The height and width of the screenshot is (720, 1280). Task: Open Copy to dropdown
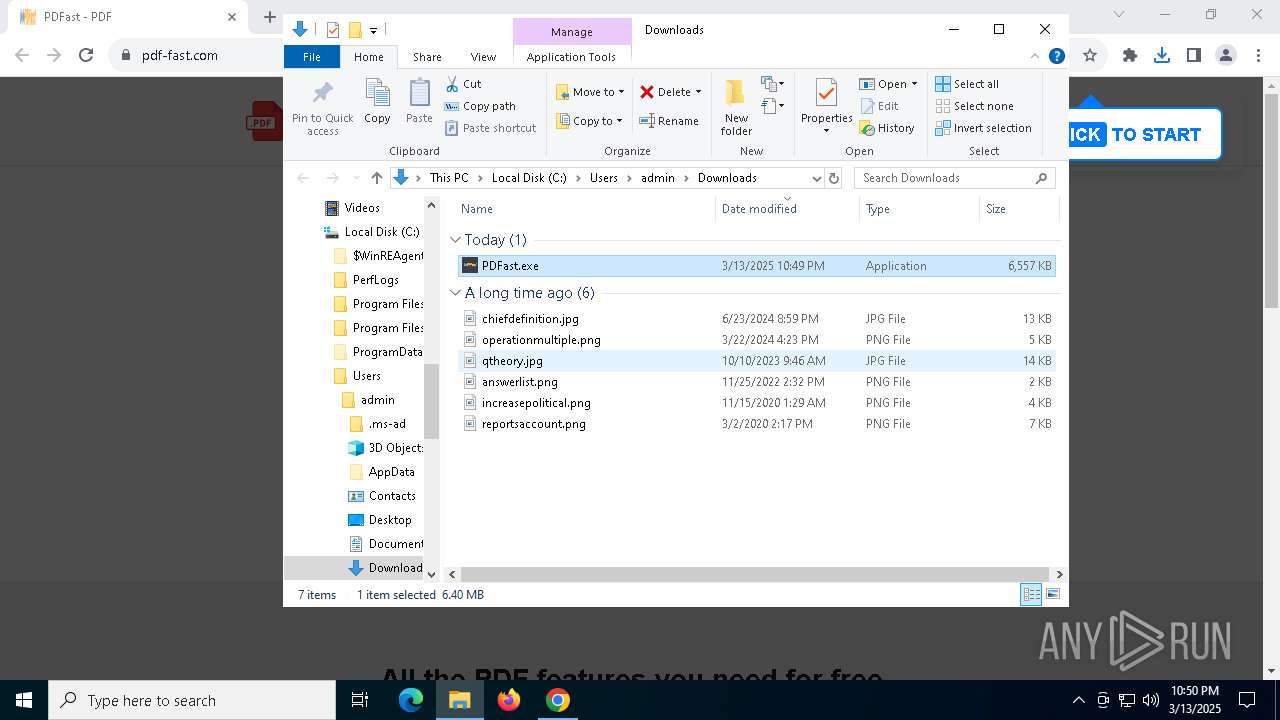coord(589,121)
